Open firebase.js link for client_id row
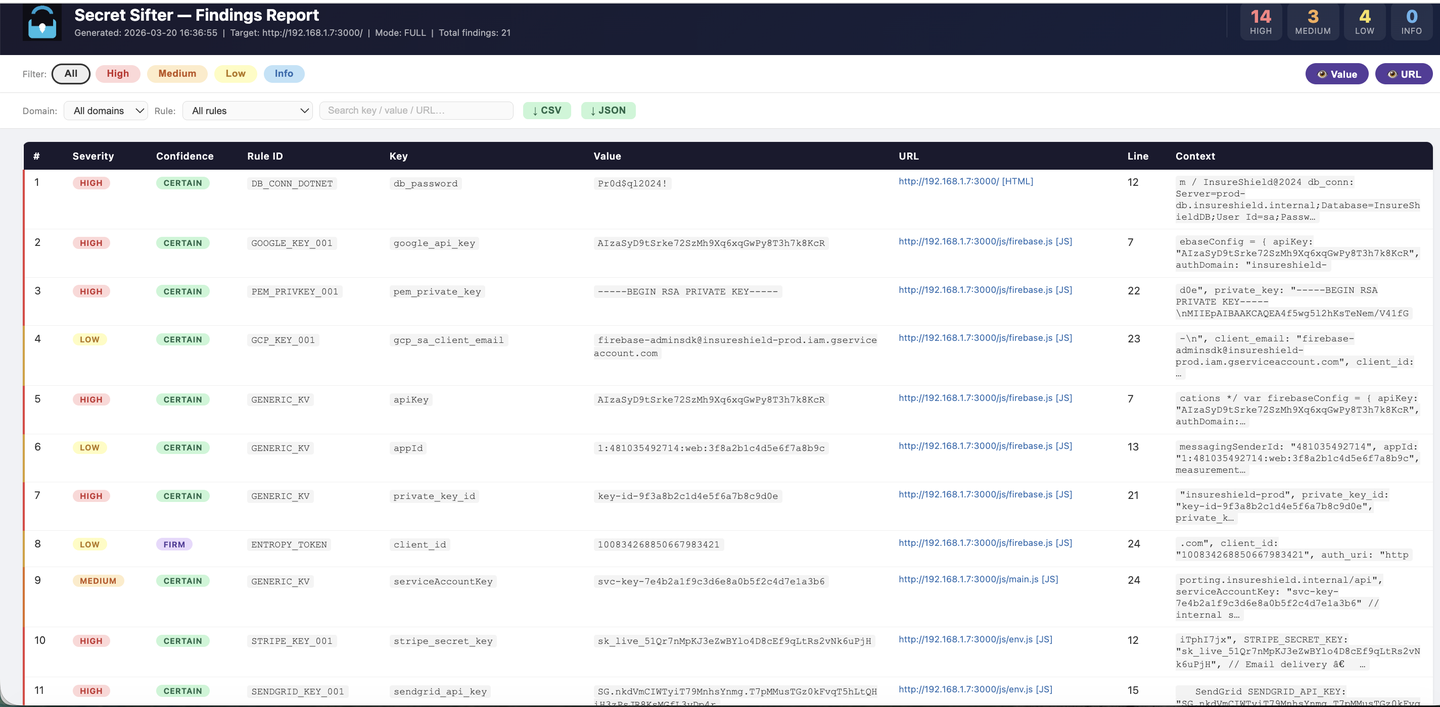The image size is (1440, 707). pos(985,543)
